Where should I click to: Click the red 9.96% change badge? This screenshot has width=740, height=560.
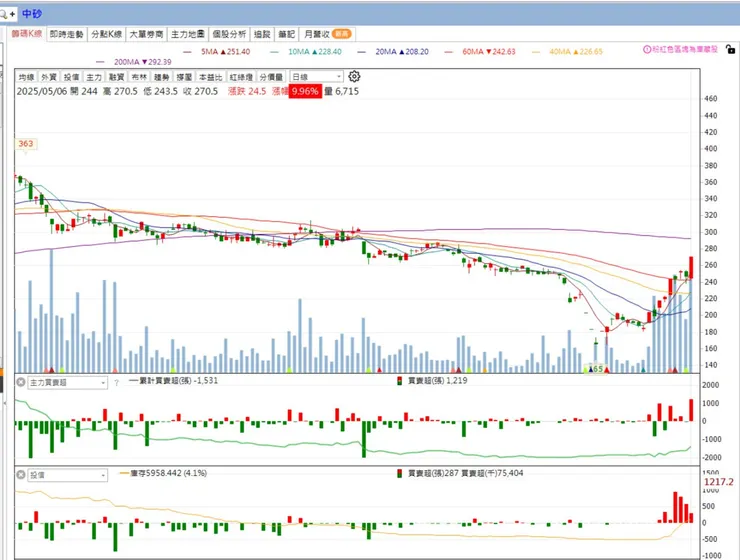pyautogui.click(x=305, y=91)
